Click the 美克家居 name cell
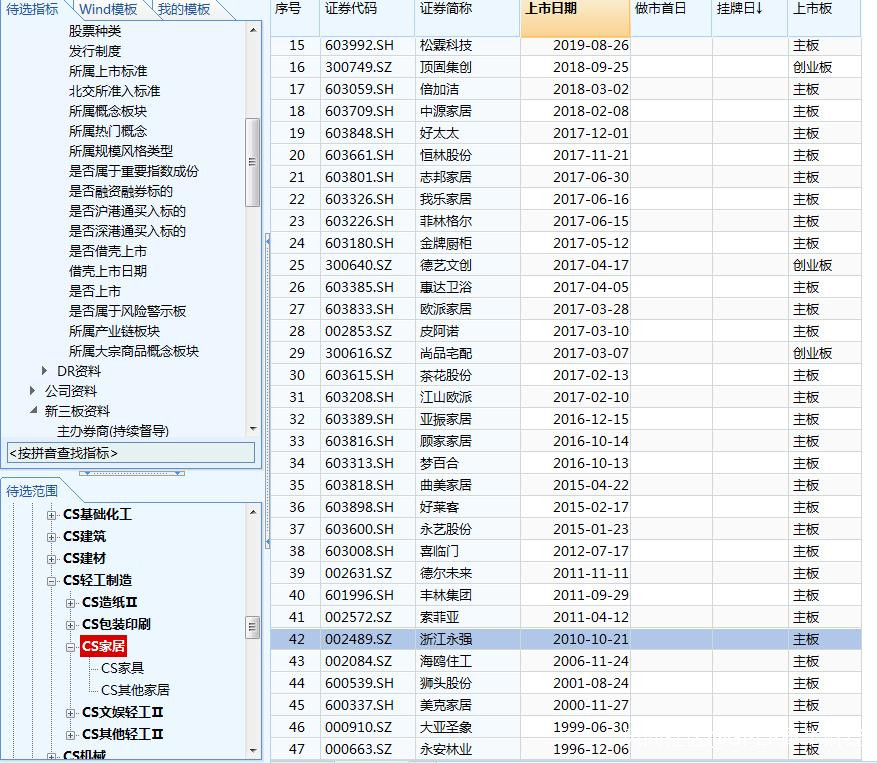This screenshot has height=763, width=877. click(x=468, y=705)
